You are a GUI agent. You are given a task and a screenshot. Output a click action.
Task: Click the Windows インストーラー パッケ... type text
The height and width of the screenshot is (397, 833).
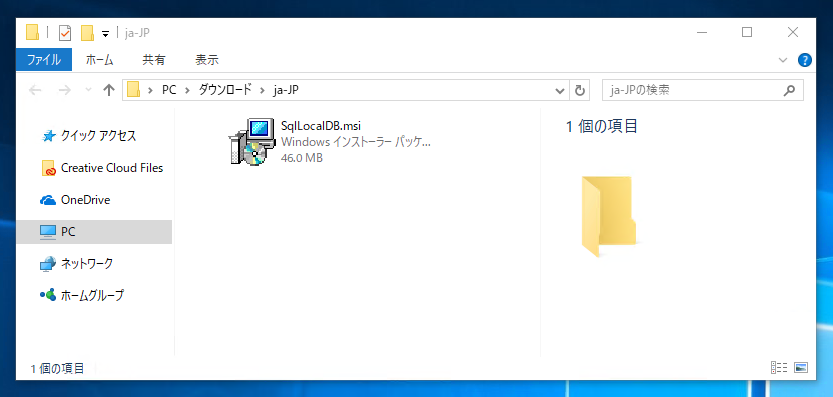[x=355, y=142]
